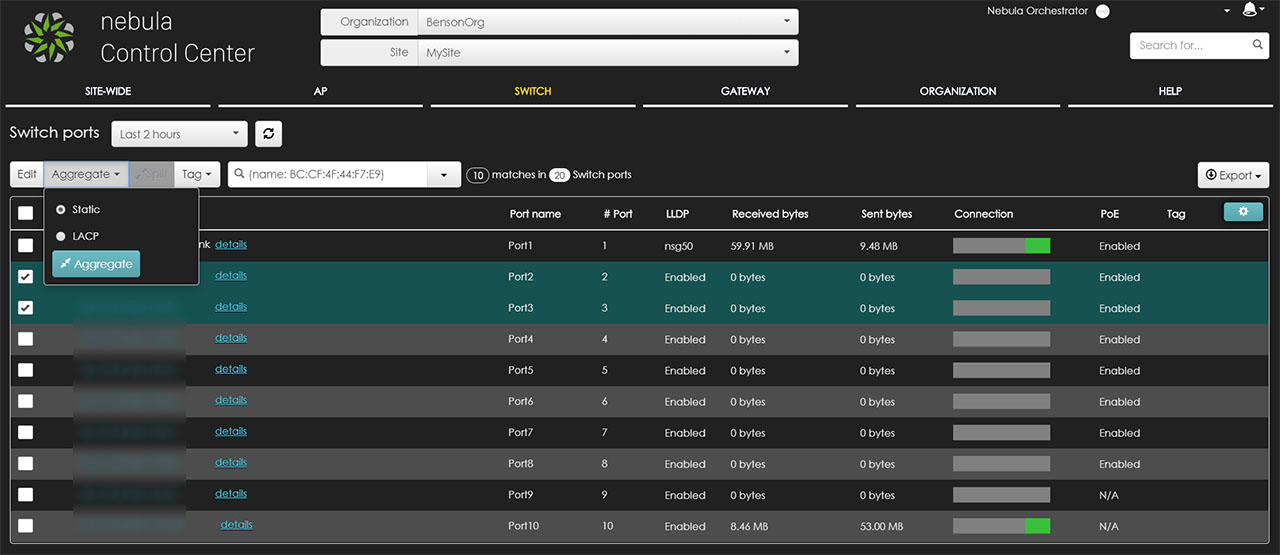Click the Port10 connection usage bar
Viewport: 1280px width, 555px height.
click(1001, 526)
